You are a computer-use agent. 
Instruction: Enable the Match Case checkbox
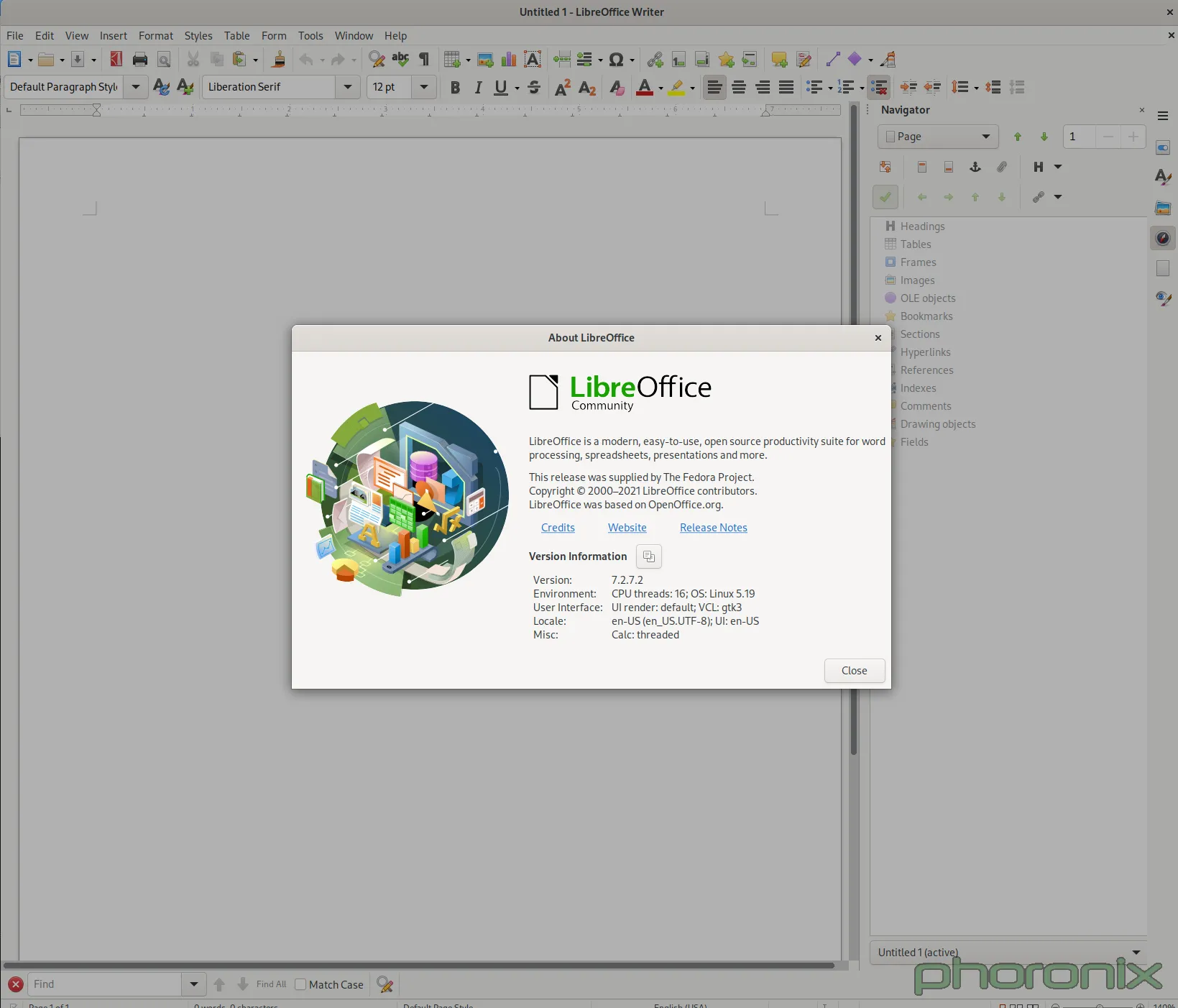coord(300,984)
